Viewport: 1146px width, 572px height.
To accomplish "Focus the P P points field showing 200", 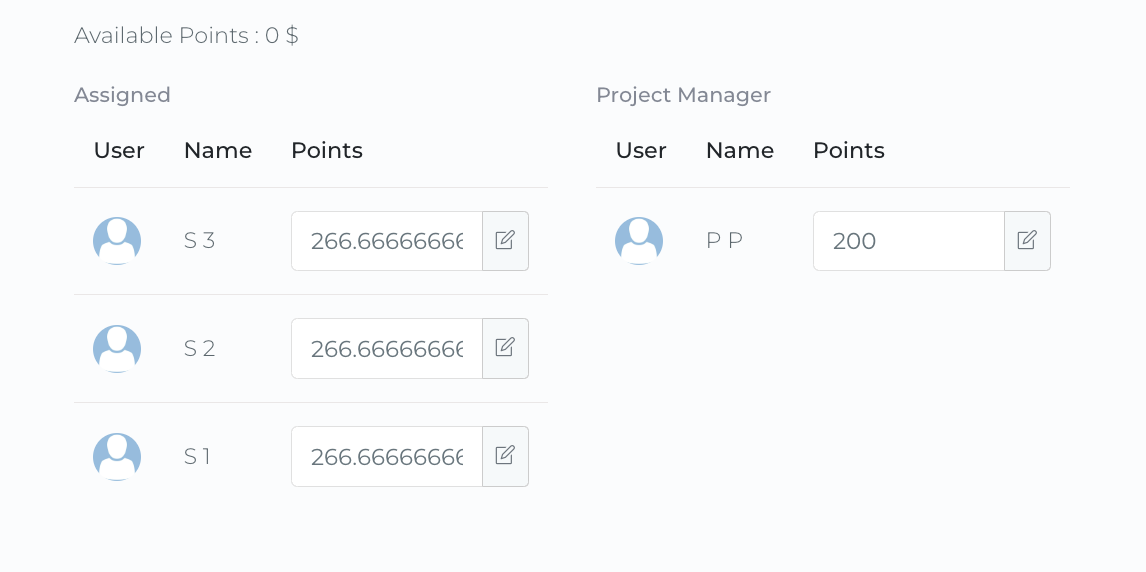I will [908, 241].
